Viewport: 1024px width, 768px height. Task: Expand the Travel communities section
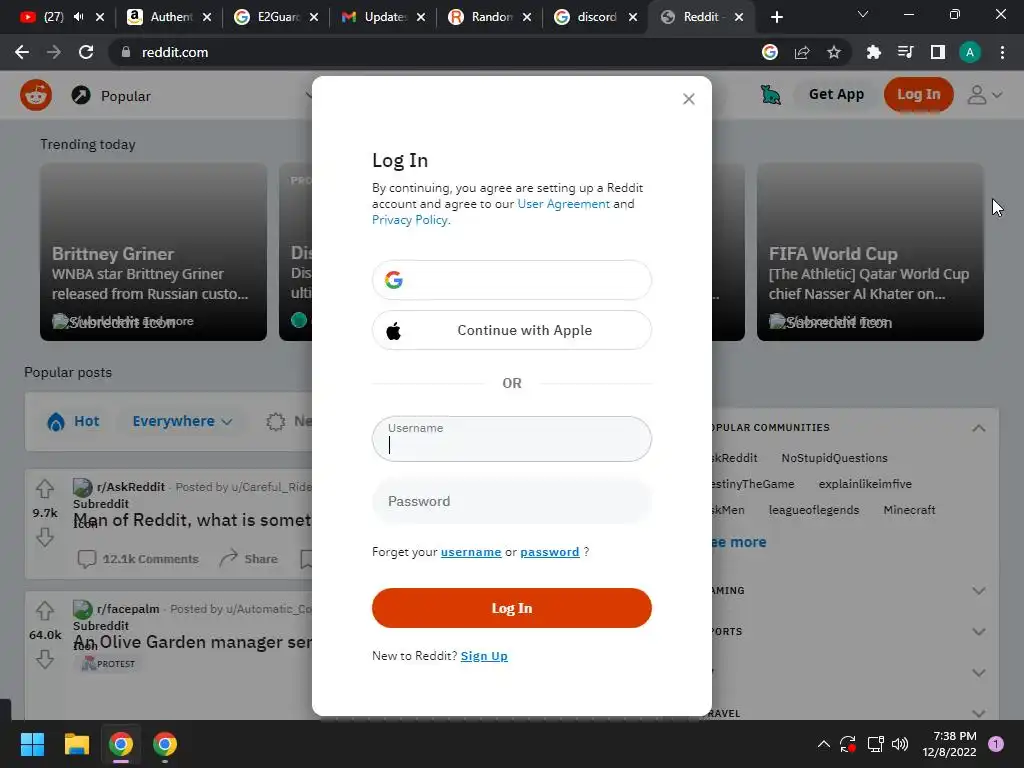978,714
